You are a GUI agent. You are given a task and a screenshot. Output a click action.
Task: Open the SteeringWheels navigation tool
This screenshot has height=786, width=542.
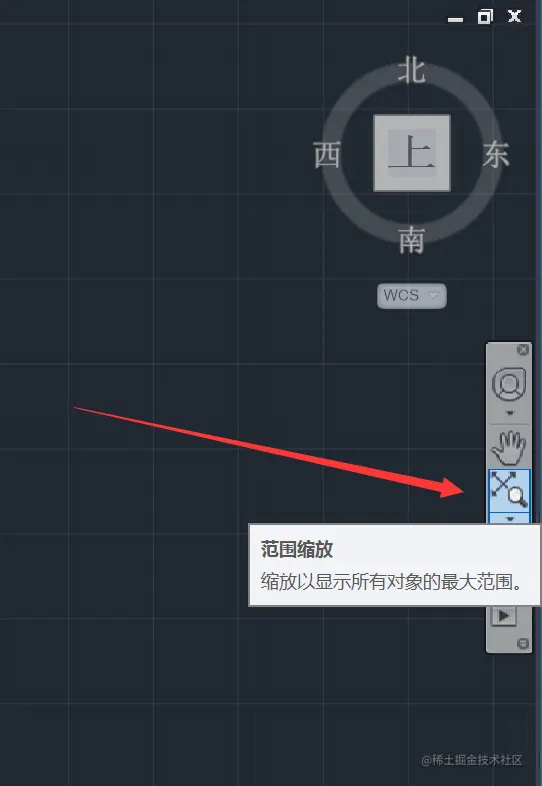[509, 384]
